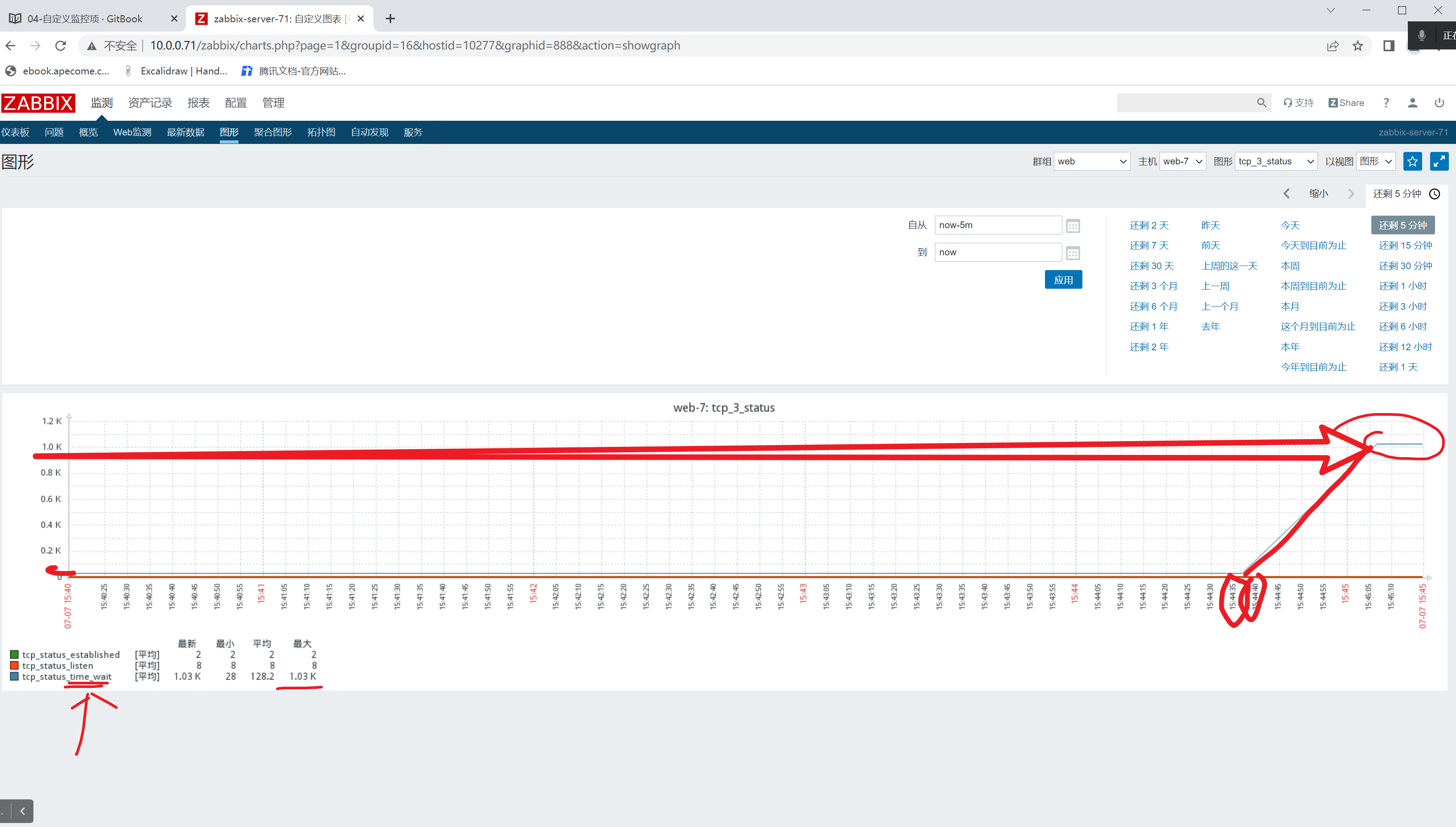The width and height of the screenshot is (1456, 827).
Task: Go to 服务 submenu
Action: [x=413, y=132]
